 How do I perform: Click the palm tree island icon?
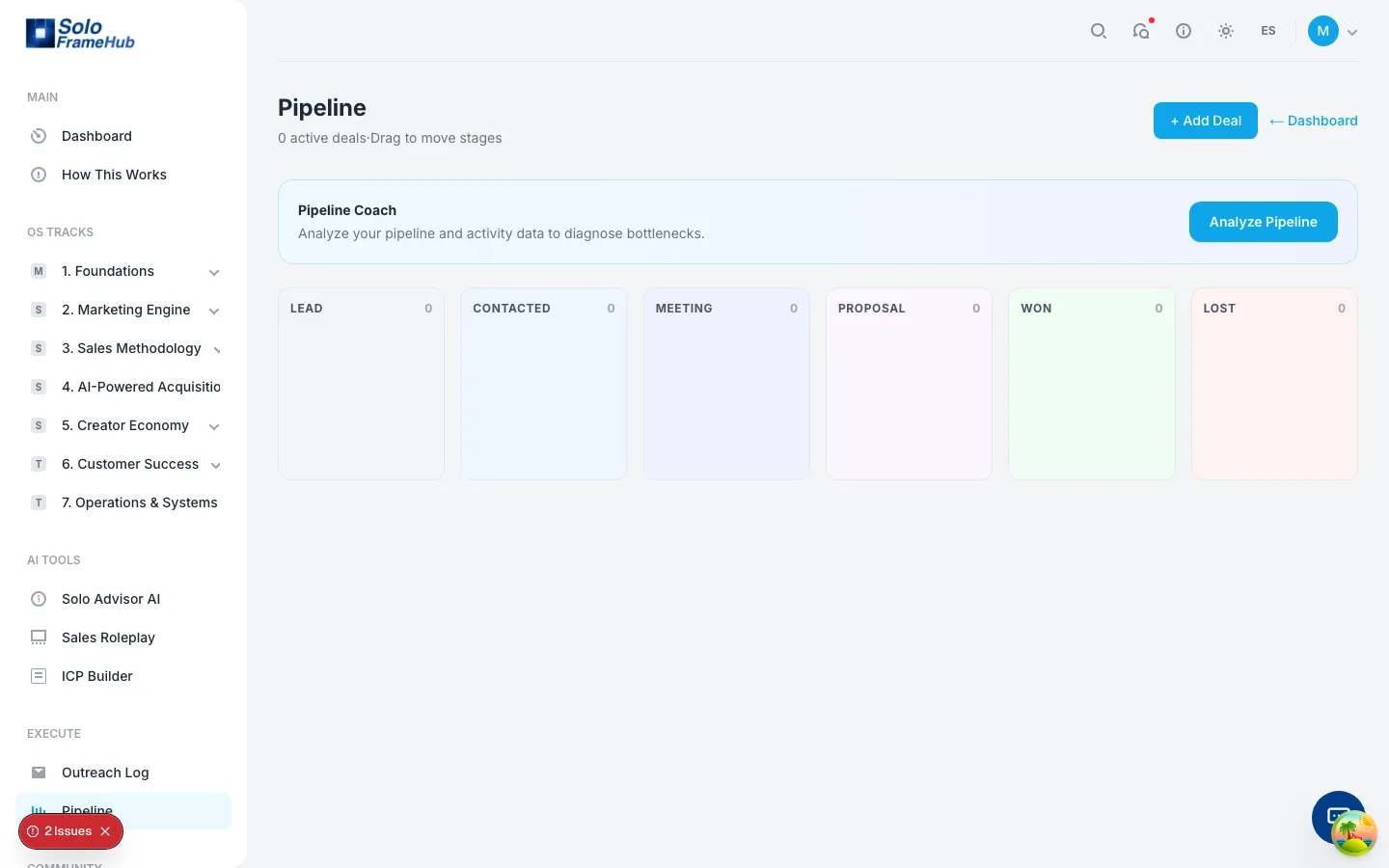click(1354, 833)
